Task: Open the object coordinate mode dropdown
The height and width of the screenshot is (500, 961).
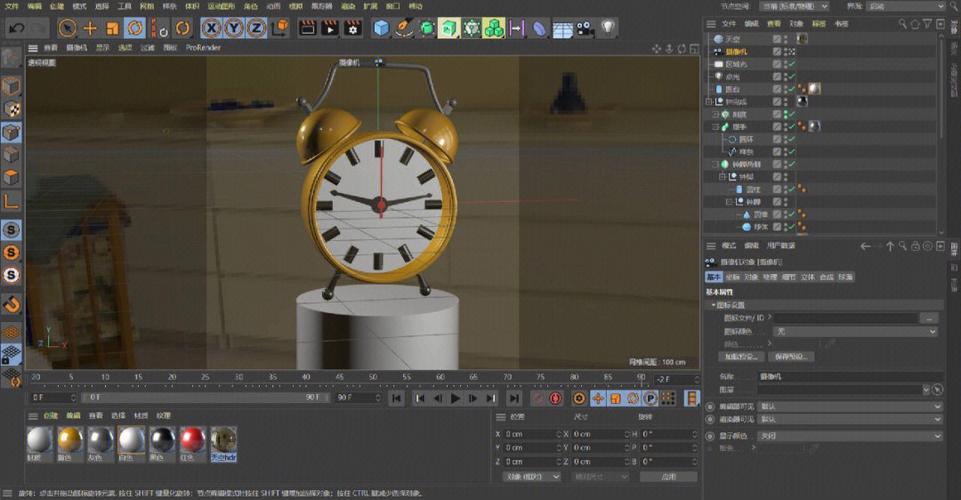Action: pyautogui.click(x=532, y=477)
